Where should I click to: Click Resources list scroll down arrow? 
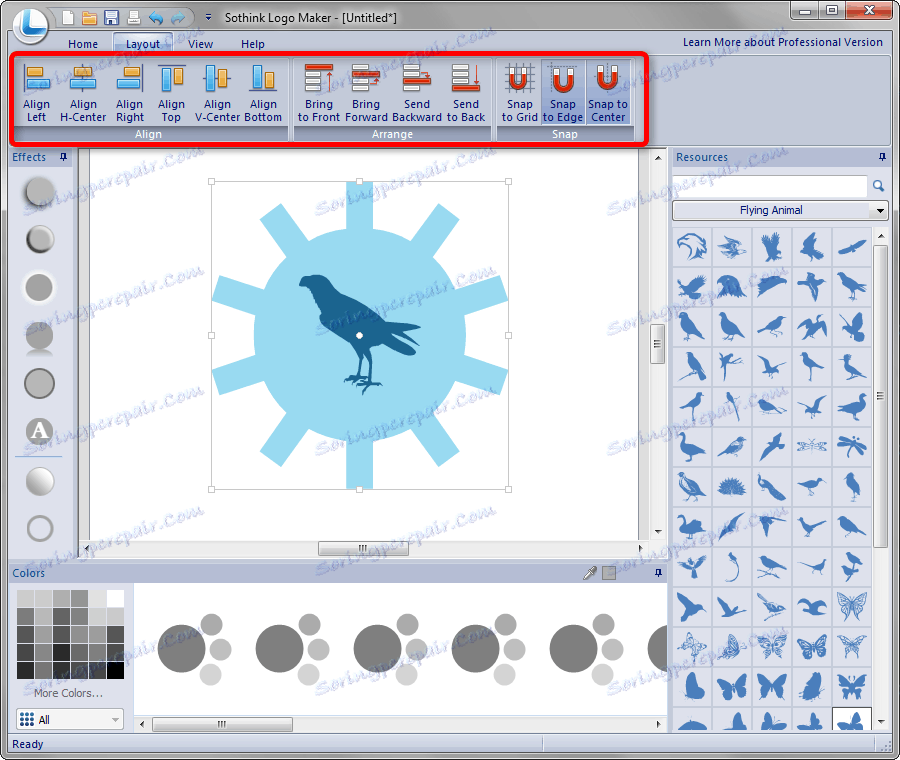pyautogui.click(x=881, y=722)
